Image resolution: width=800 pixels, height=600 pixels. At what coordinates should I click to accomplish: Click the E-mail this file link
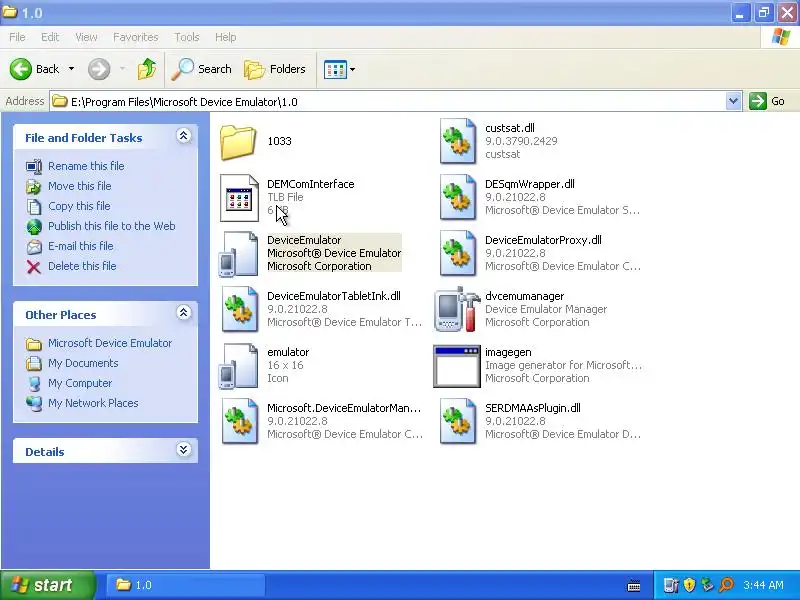pos(81,246)
